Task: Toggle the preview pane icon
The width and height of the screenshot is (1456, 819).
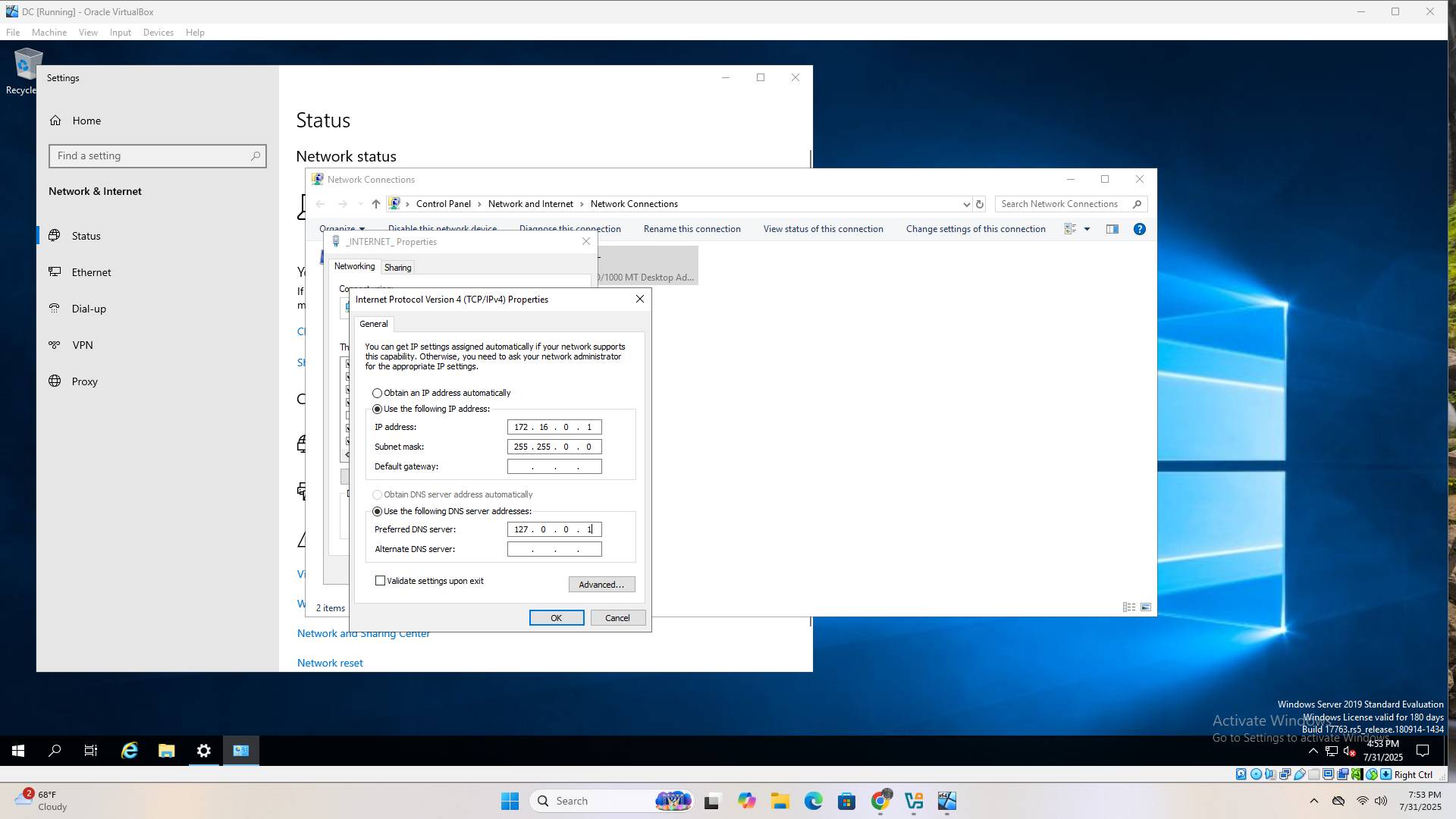Action: click(1112, 229)
